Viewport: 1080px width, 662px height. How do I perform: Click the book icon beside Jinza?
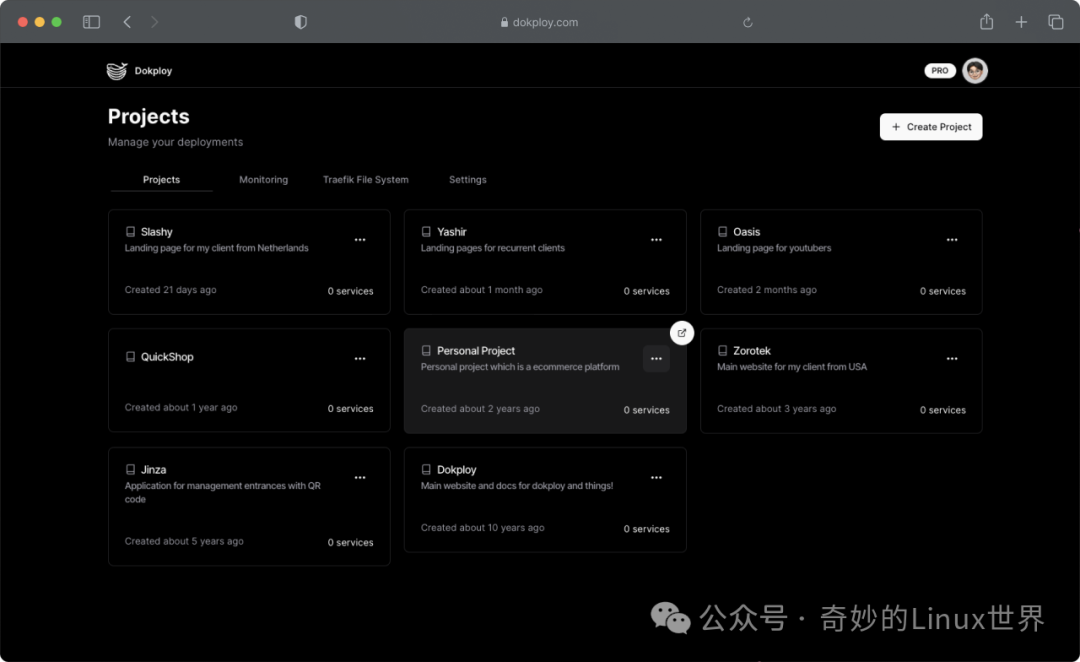pos(130,469)
